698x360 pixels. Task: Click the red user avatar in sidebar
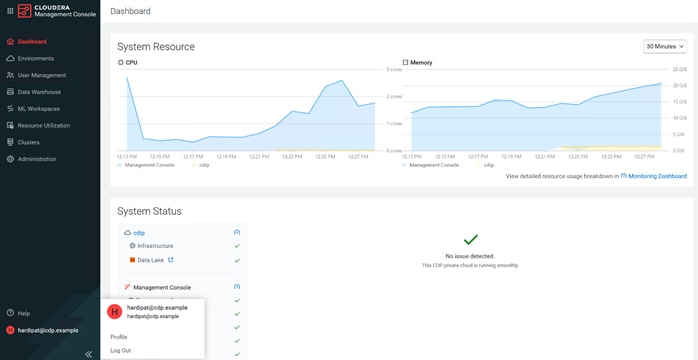pos(10,330)
